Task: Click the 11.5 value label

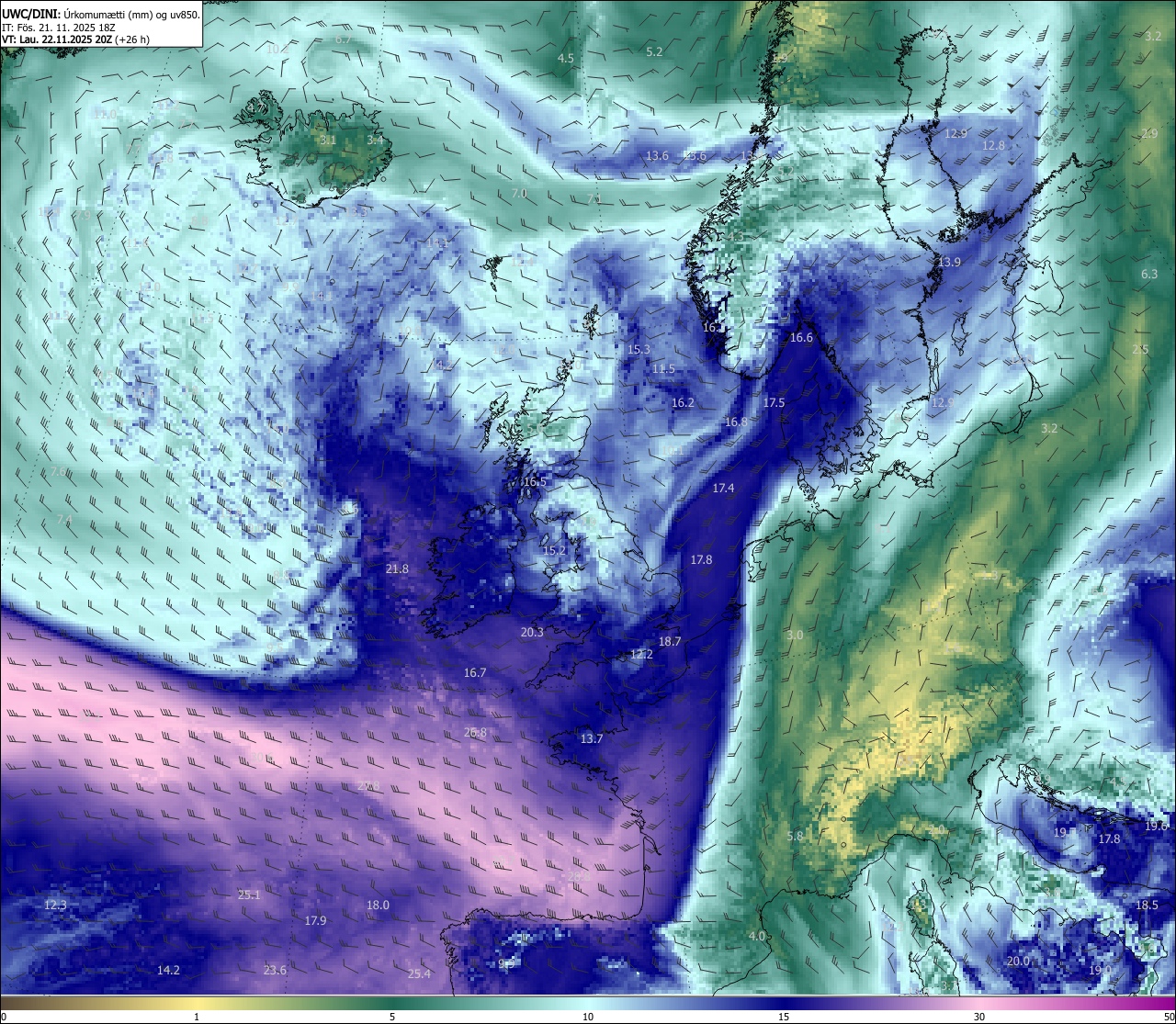Action: tap(663, 368)
